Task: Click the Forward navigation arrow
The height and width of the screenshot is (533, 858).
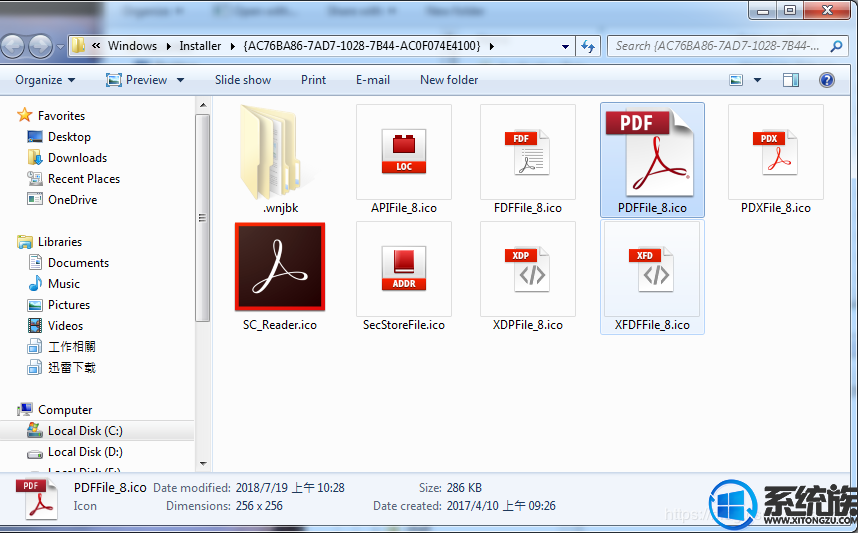Action: point(40,47)
